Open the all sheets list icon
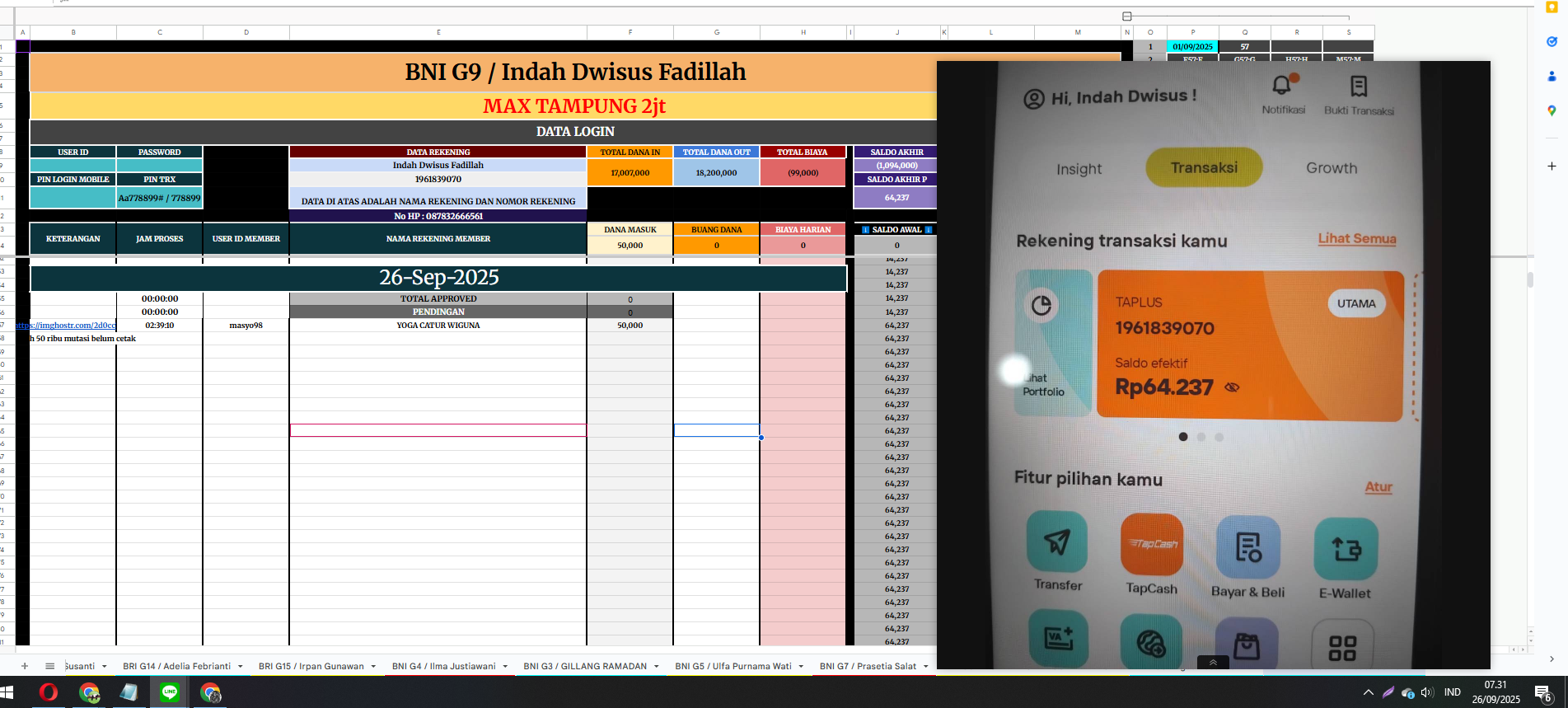Viewport: 1568px width, 708px height. pos(49,666)
